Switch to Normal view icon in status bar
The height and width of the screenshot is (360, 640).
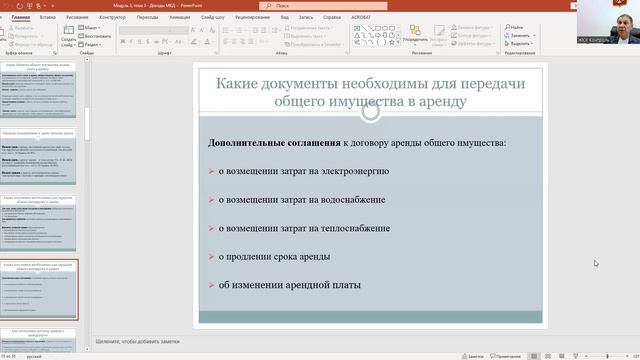(x=534, y=356)
